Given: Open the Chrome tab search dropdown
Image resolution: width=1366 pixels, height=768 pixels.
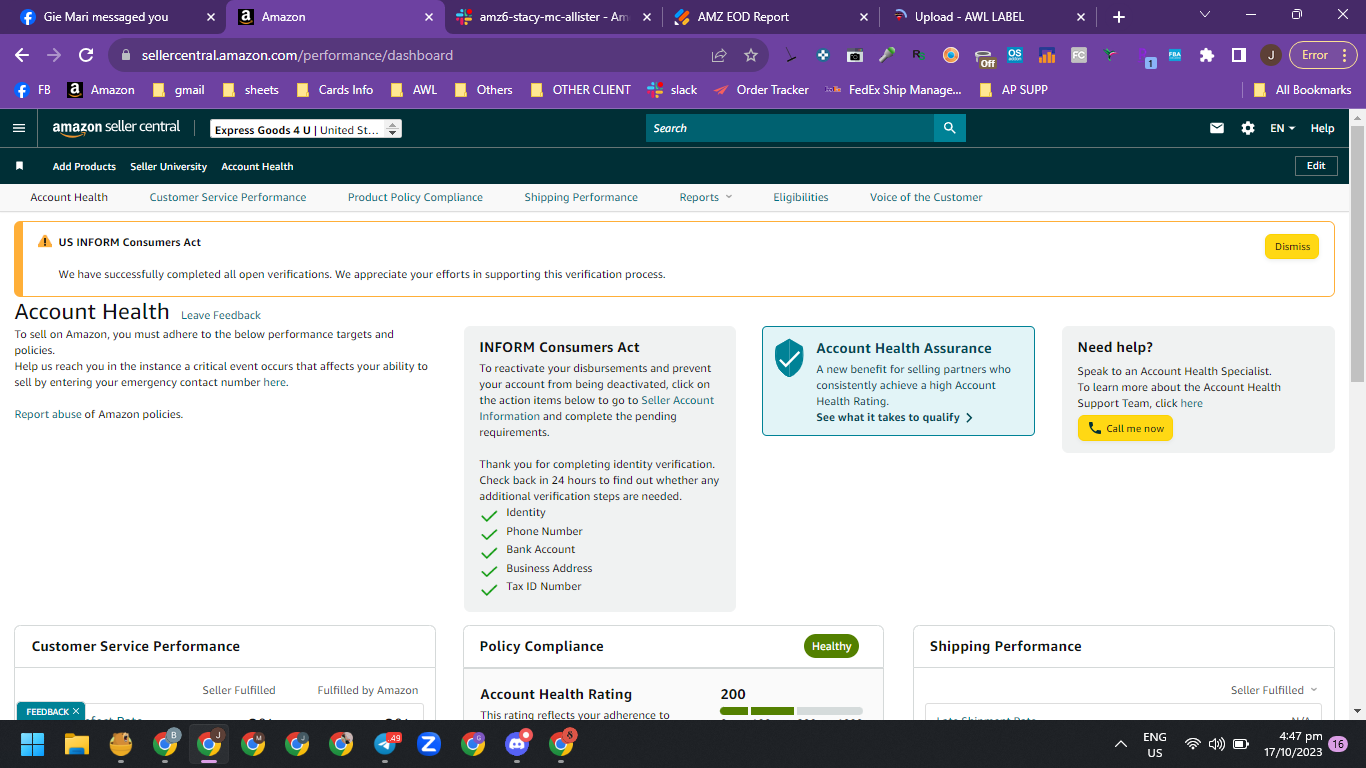Looking at the screenshot, I should click(x=1204, y=15).
